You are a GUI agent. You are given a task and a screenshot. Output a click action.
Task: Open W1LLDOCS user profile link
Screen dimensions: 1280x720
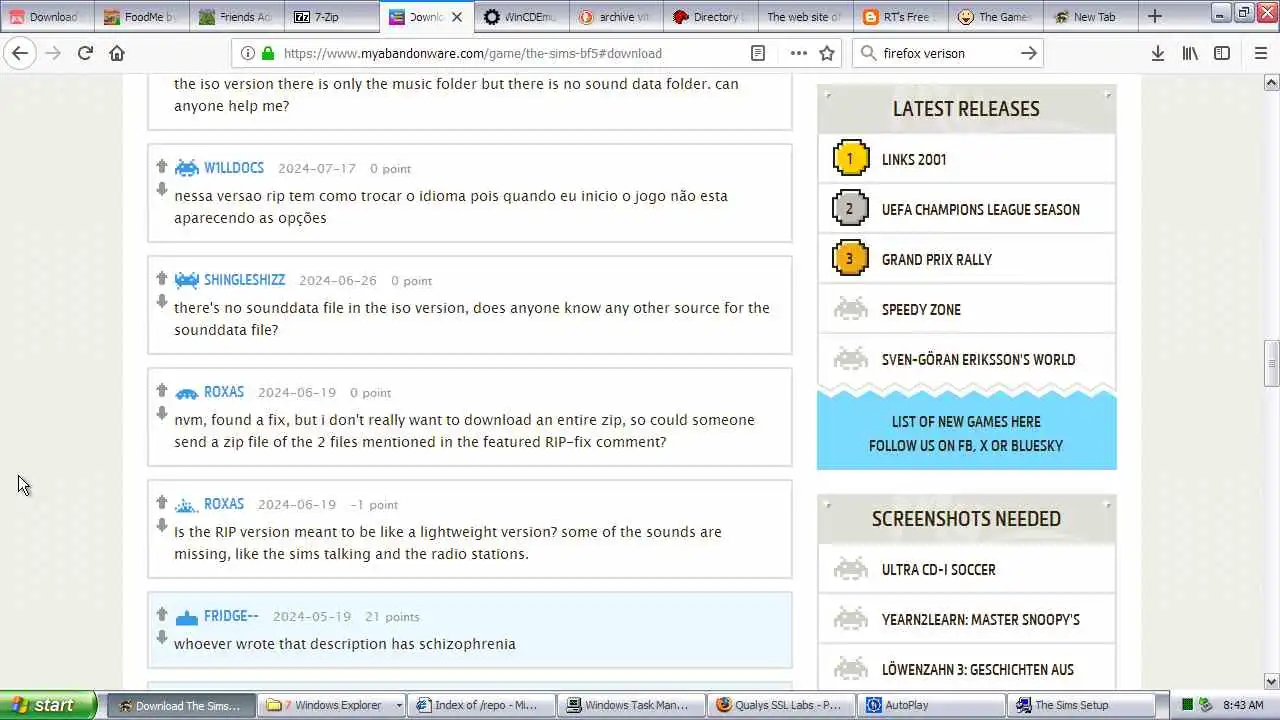[234, 168]
